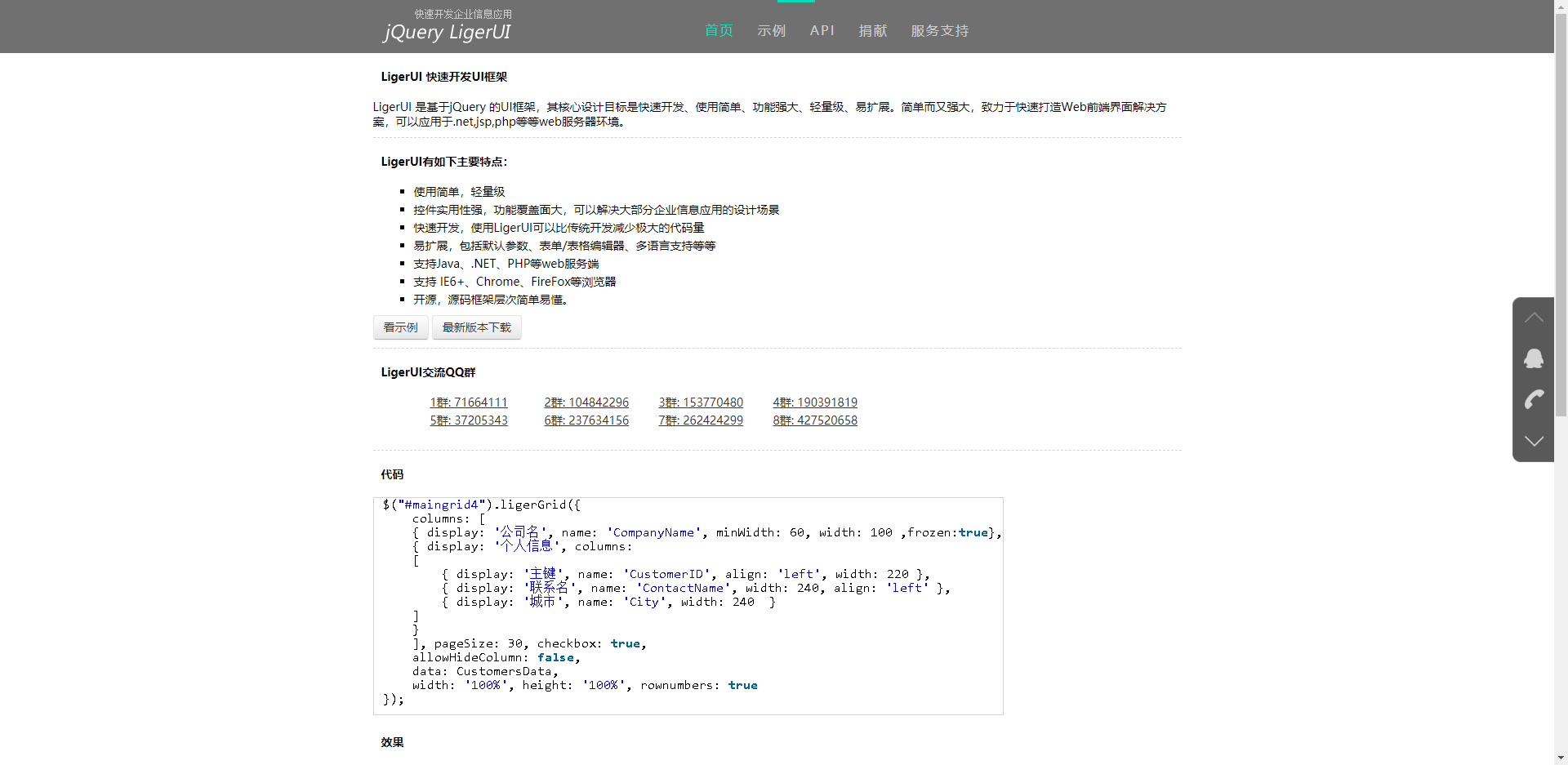Click the jQuery LigerUI logo
The image size is (1568, 765).
tap(447, 32)
